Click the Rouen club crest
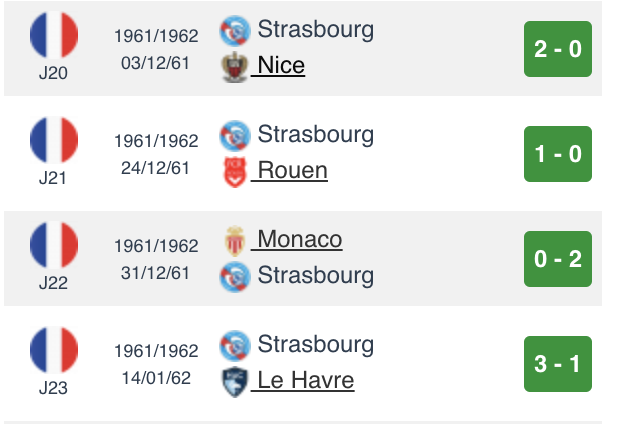The width and height of the screenshot is (626, 424). pos(234,172)
